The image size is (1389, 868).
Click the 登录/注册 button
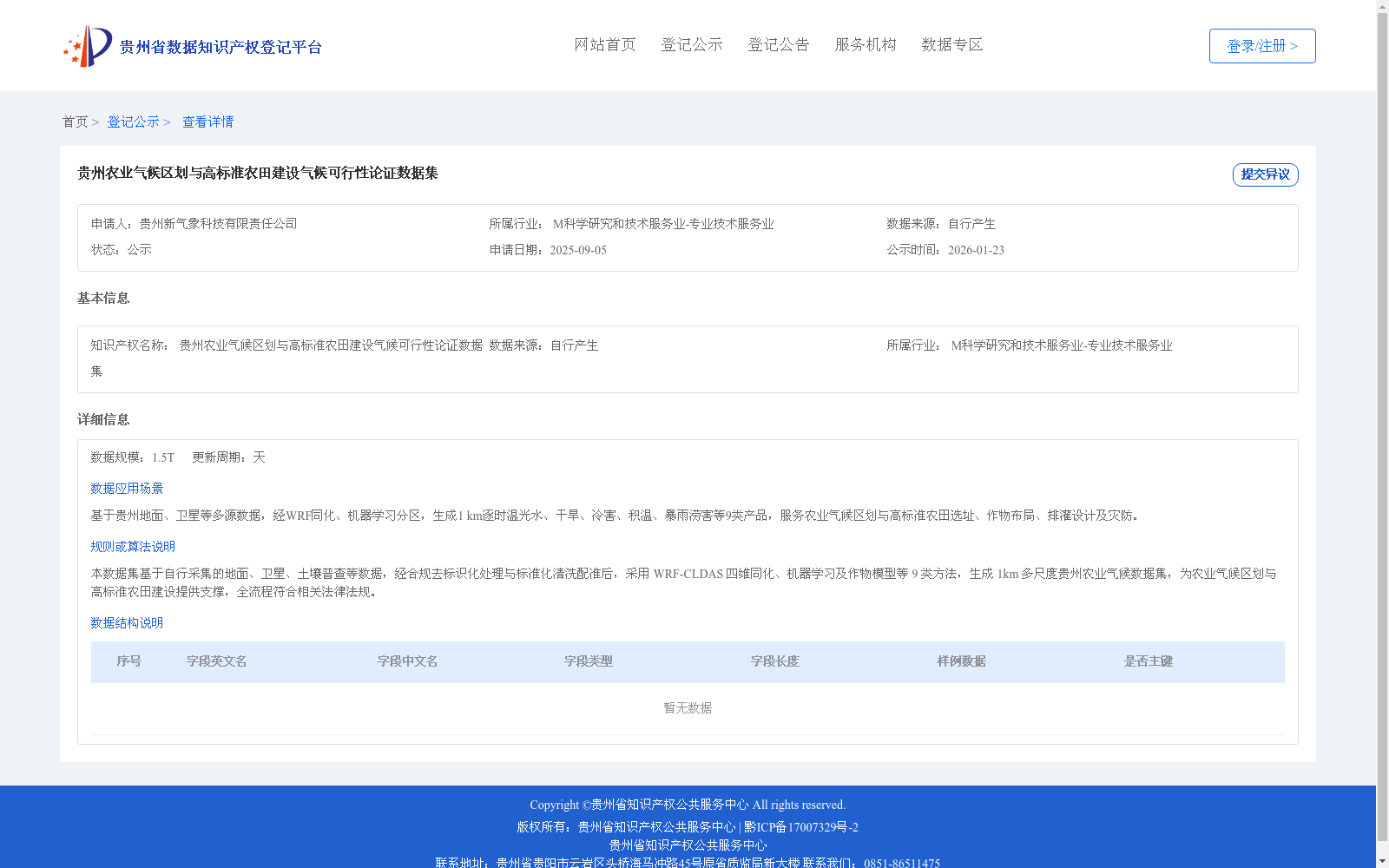pos(1262,46)
